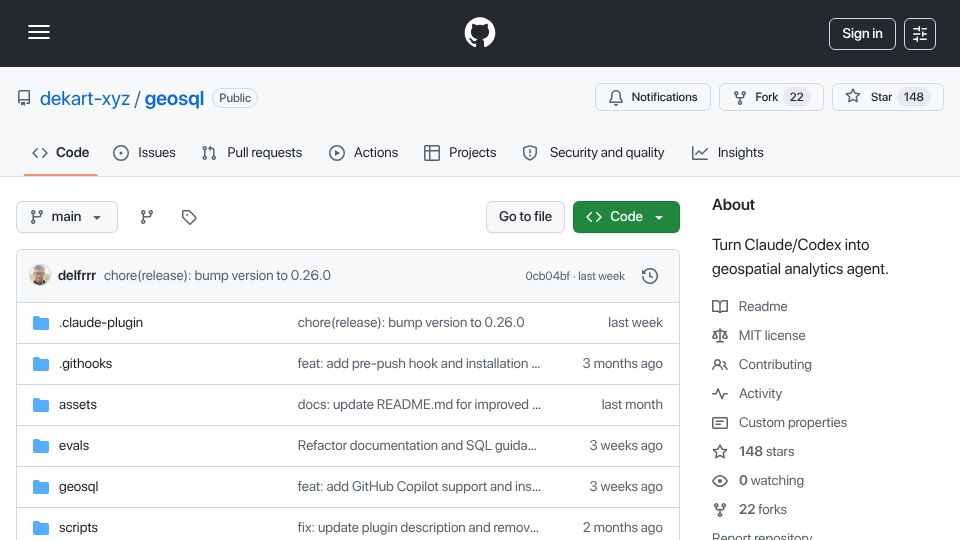
Task: Open commit 'feat: add GitHub Copilot support'
Action: [x=419, y=487]
